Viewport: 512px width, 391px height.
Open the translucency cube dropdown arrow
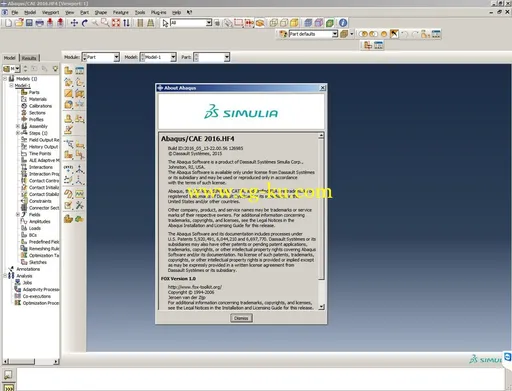pos(352,34)
